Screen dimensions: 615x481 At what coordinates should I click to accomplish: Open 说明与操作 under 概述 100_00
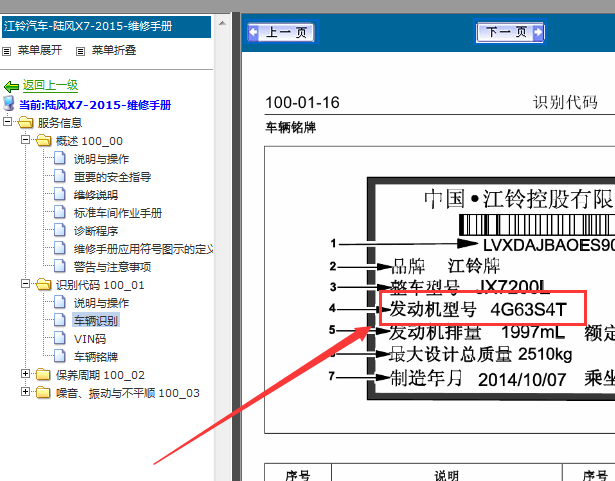(x=101, y=159)
